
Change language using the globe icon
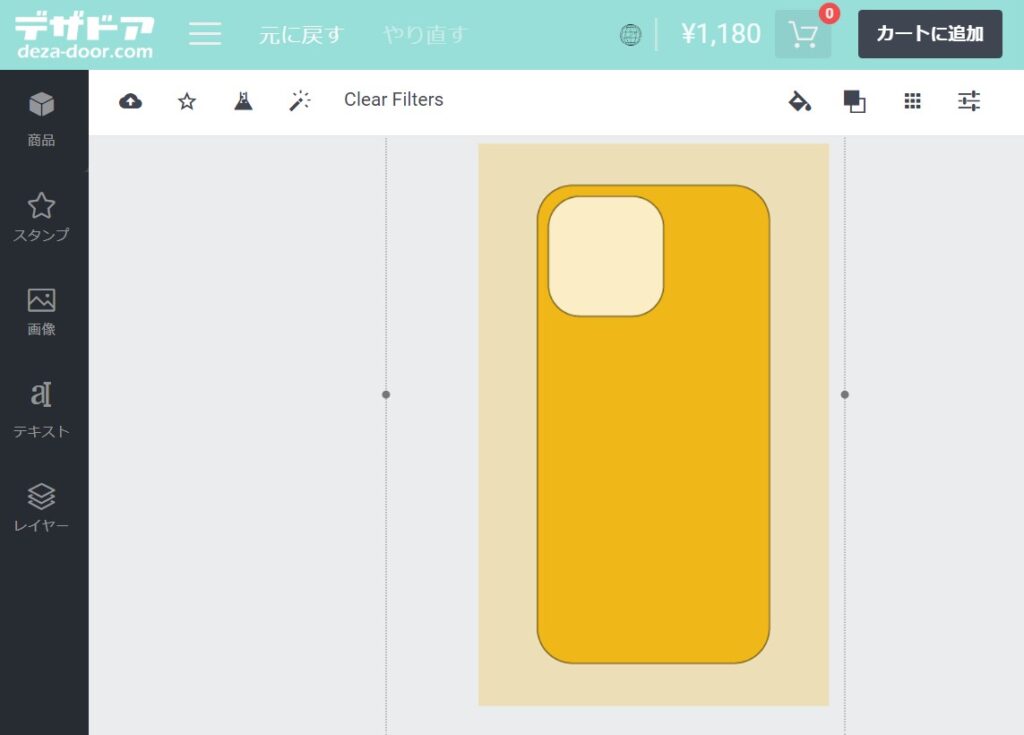tap(630, 32)
